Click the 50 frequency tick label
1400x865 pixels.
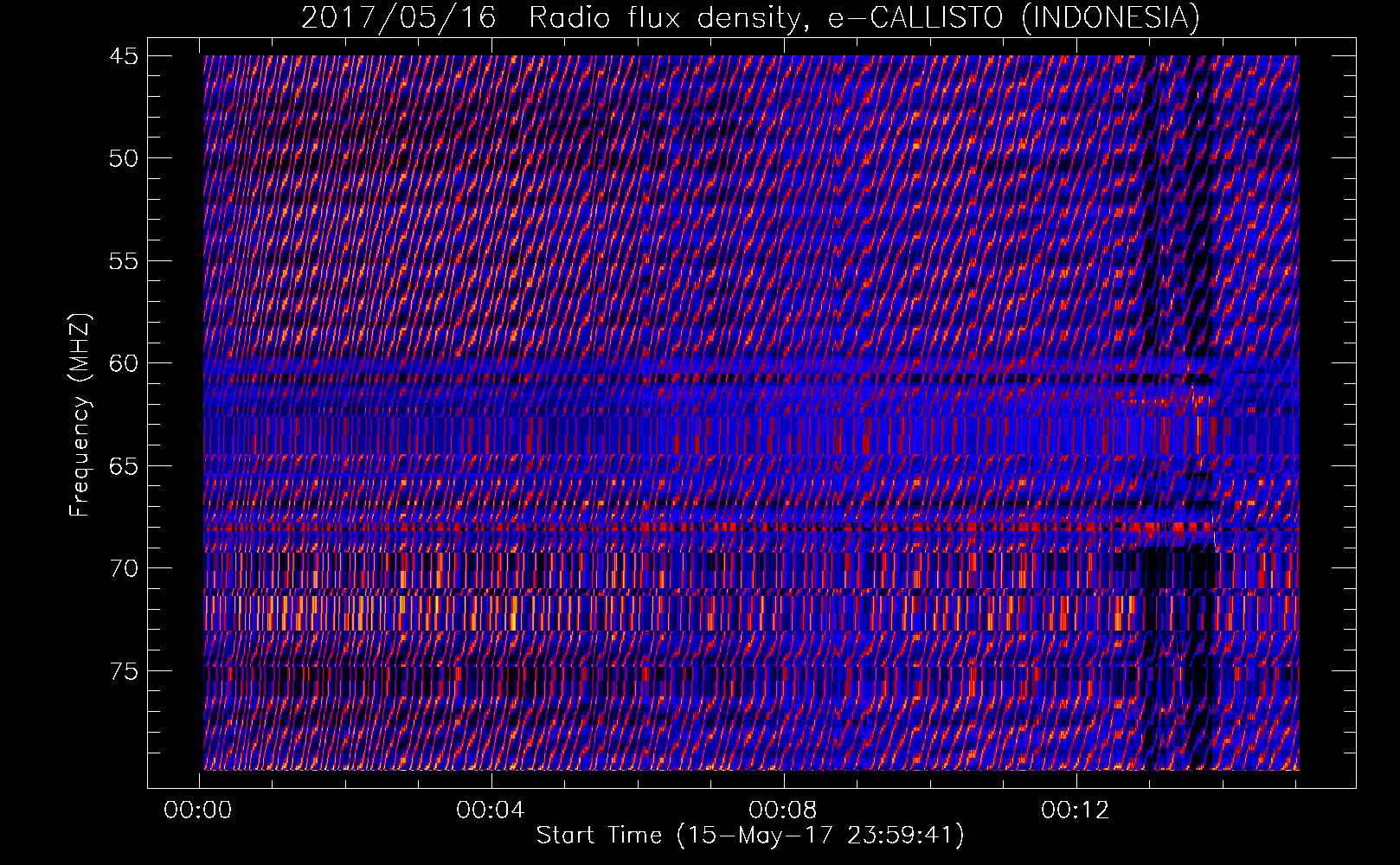[x=124, y=158]
